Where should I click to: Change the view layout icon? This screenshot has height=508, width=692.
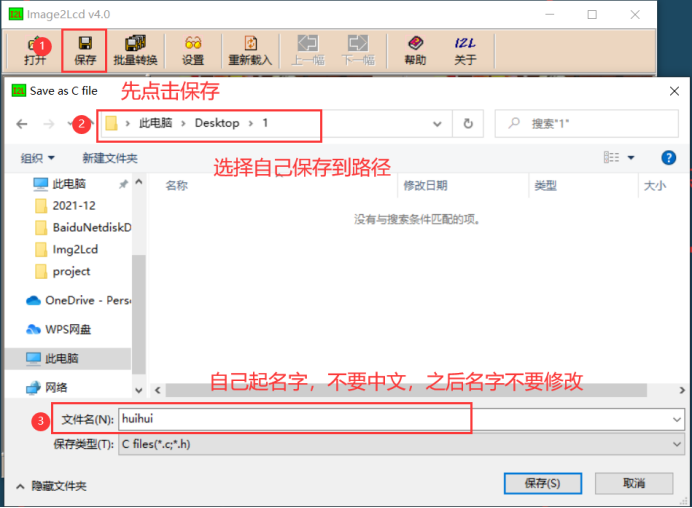point(611,158)
